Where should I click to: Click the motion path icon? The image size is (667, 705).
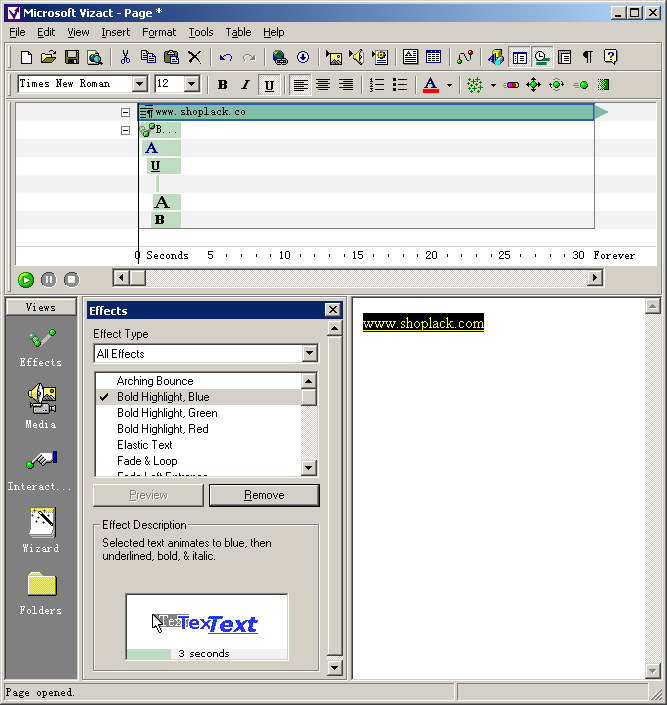465,57
